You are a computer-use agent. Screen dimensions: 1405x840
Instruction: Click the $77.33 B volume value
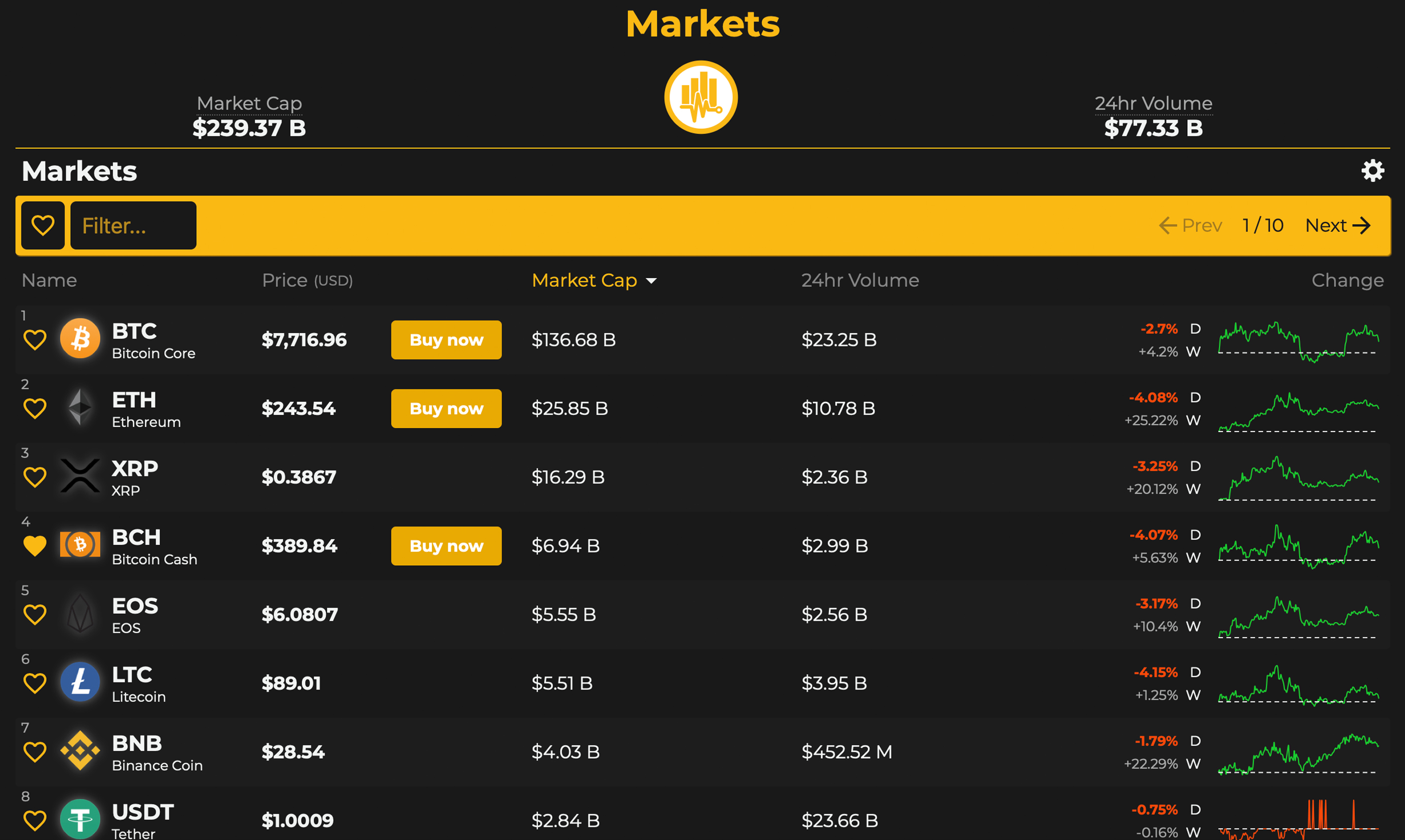[x=1154, y=128]
